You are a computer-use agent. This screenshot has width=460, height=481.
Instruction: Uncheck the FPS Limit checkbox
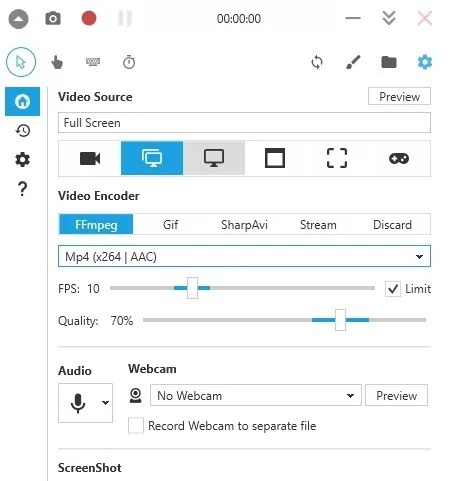click(393, 289)
